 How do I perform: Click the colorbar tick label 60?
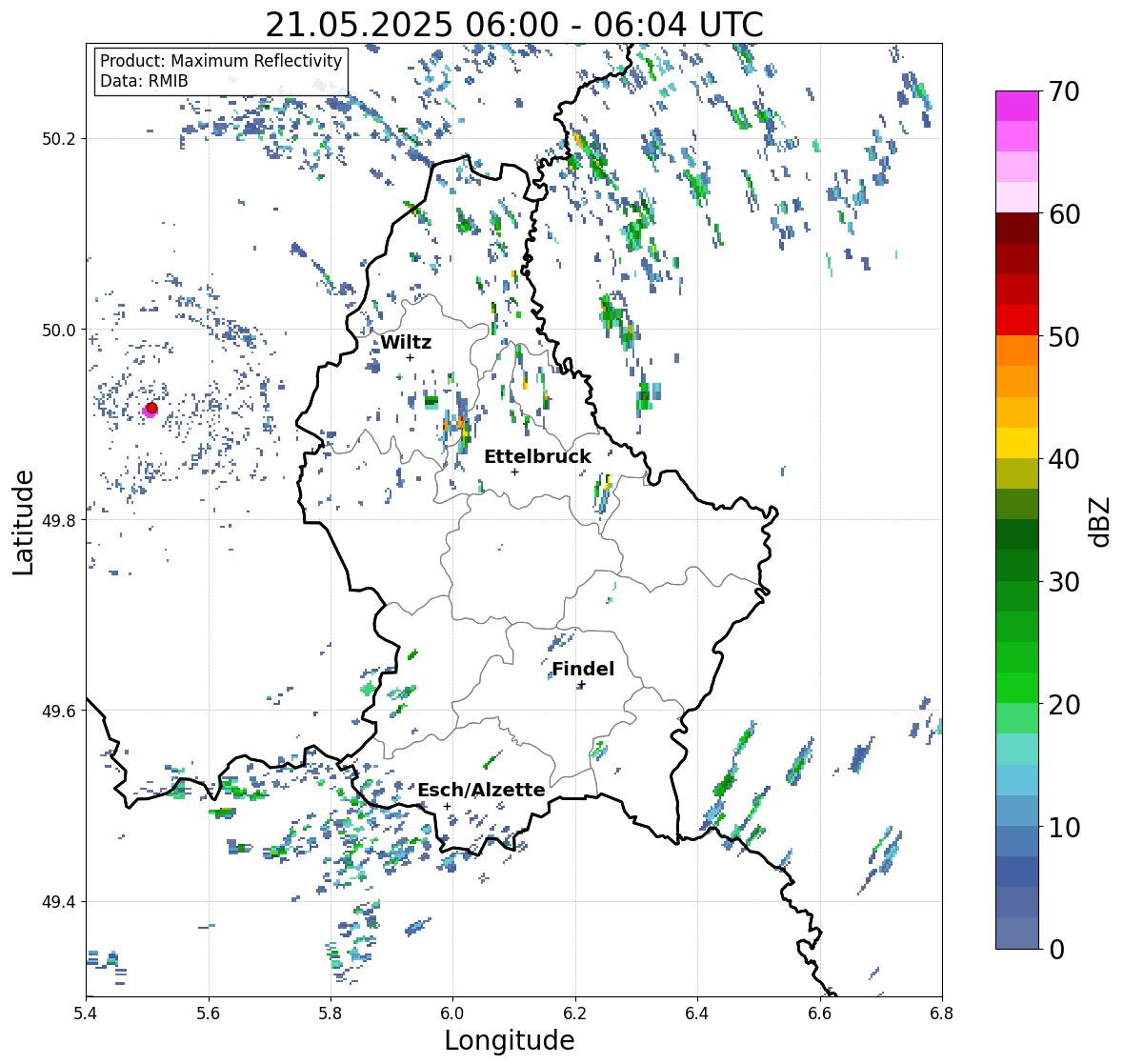pos(1064,214)
